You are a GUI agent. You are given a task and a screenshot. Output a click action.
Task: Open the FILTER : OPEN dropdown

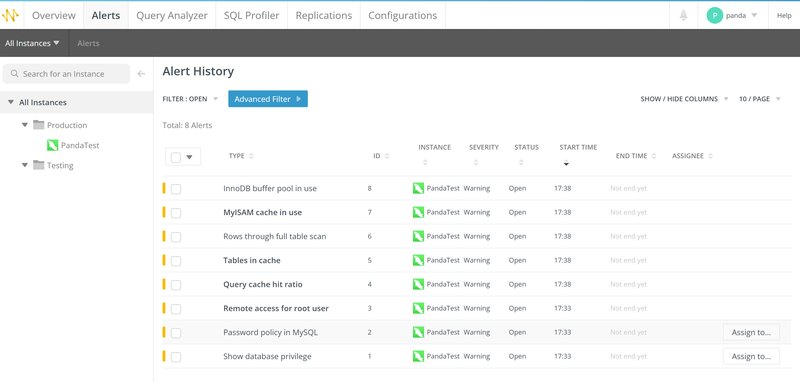(190, 99)
